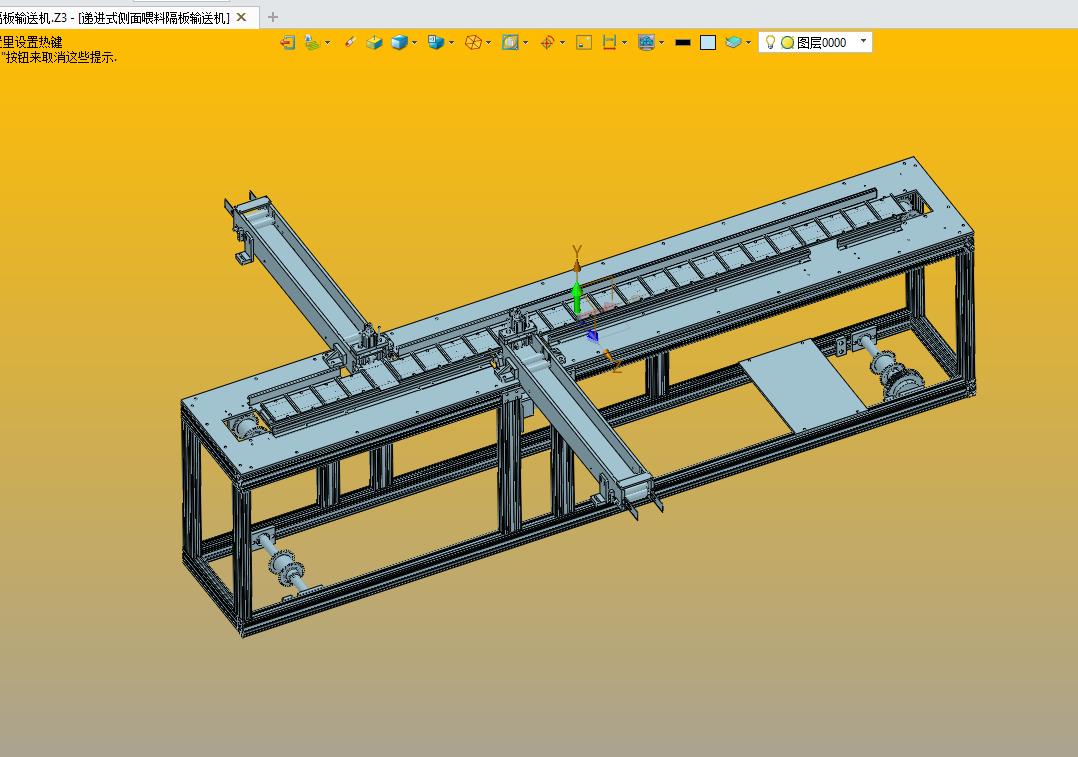This screenshot has height=757, width=1078.
Task: Click the teal stacked layers icon
Action: [x=733, y=42]
